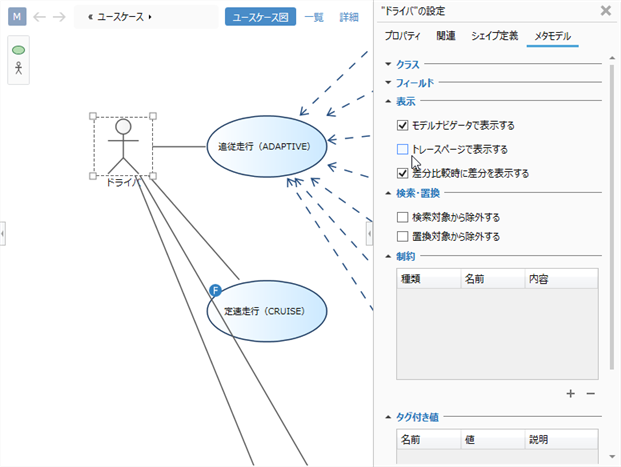Select the actor stick figure tool
The height and width of the screenshot is (467, 621).
pos(18,68)
